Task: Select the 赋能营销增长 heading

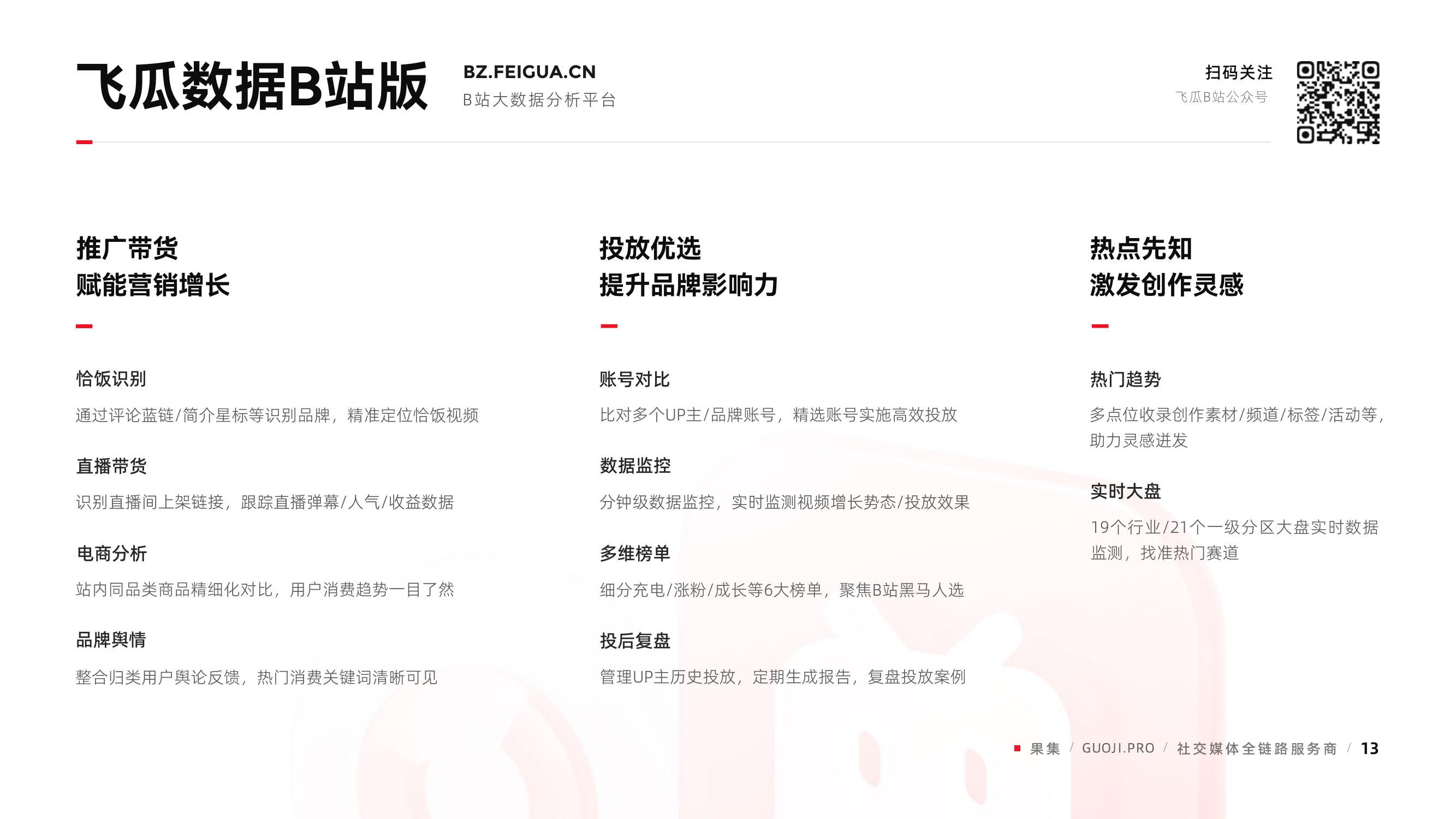Action: (x=153, y=284)
